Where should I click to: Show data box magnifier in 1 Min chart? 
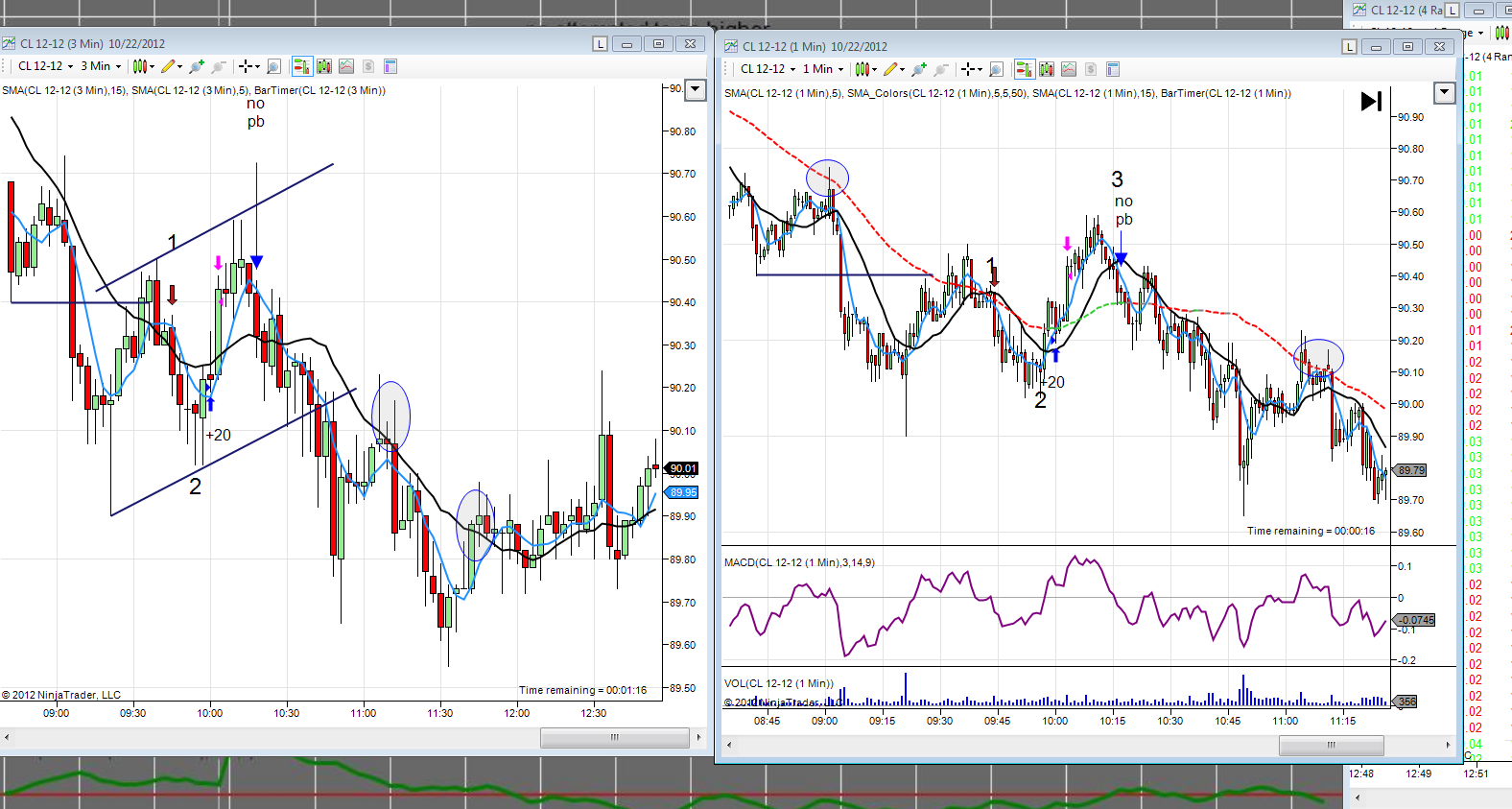click(996, 69)
